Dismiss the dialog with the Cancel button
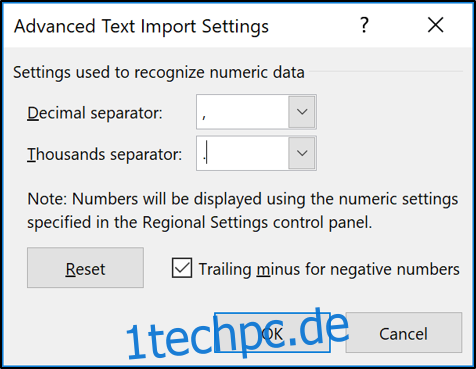Viewport: 476px width, 369px height. (x=404, y=333)
